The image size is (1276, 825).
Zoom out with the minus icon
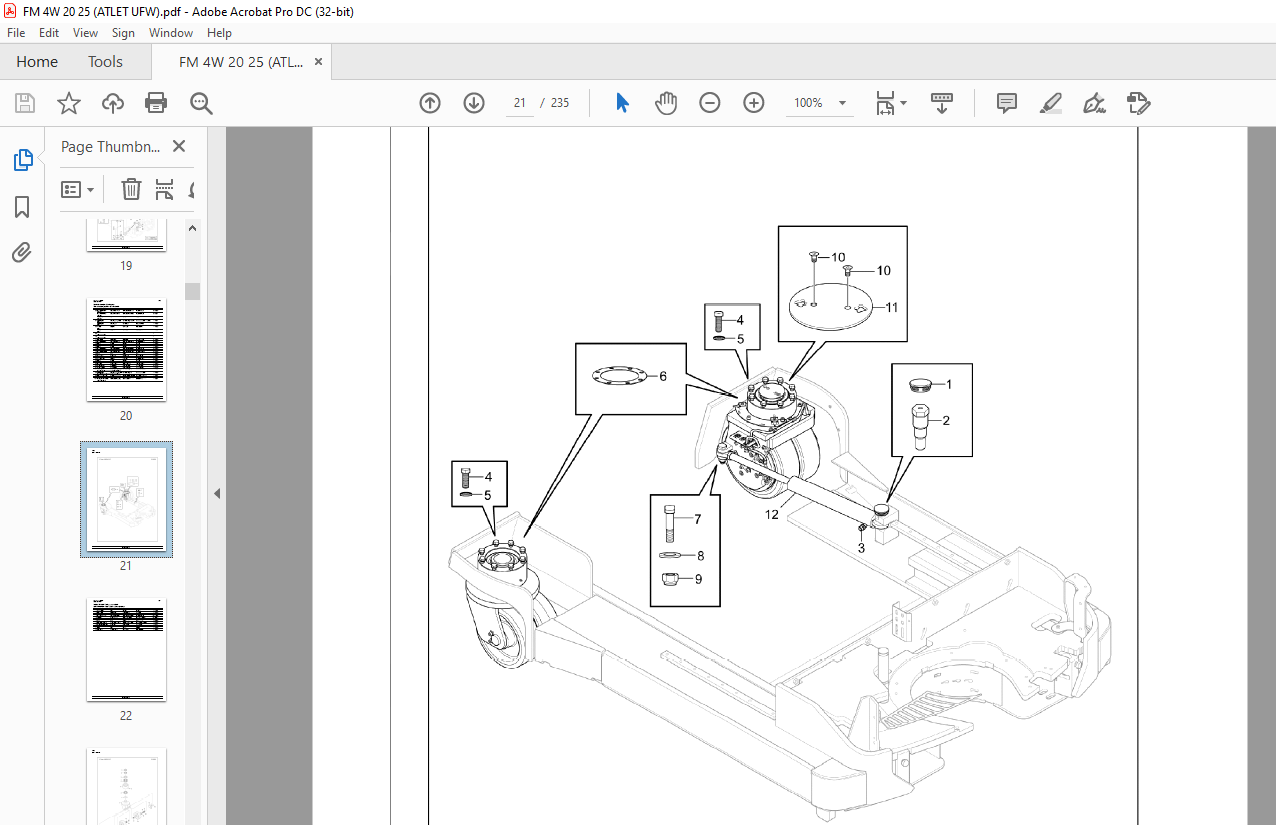tap(710, 103)
